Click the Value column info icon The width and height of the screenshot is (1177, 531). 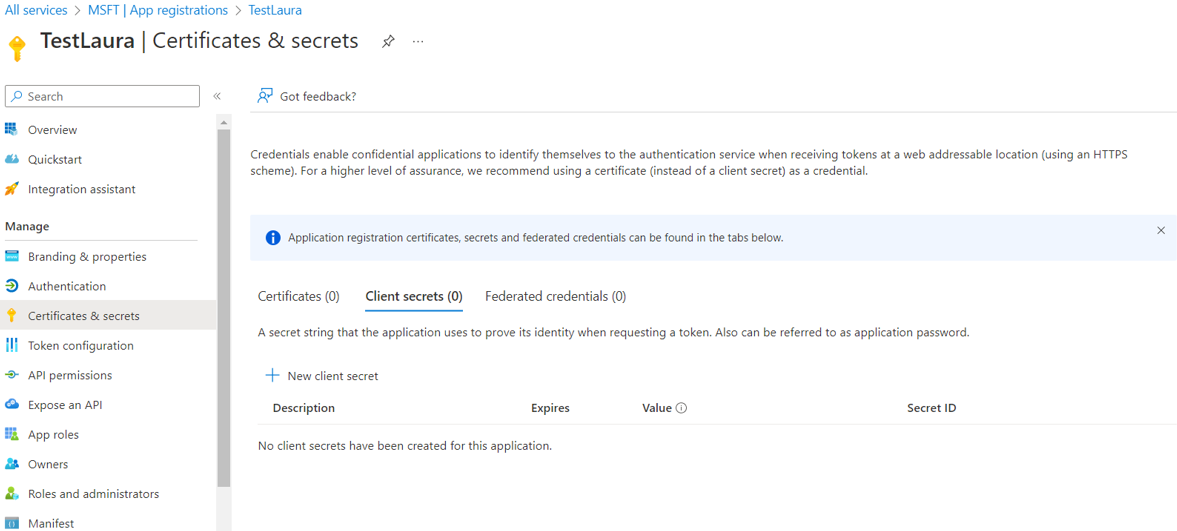click(682, 409)
